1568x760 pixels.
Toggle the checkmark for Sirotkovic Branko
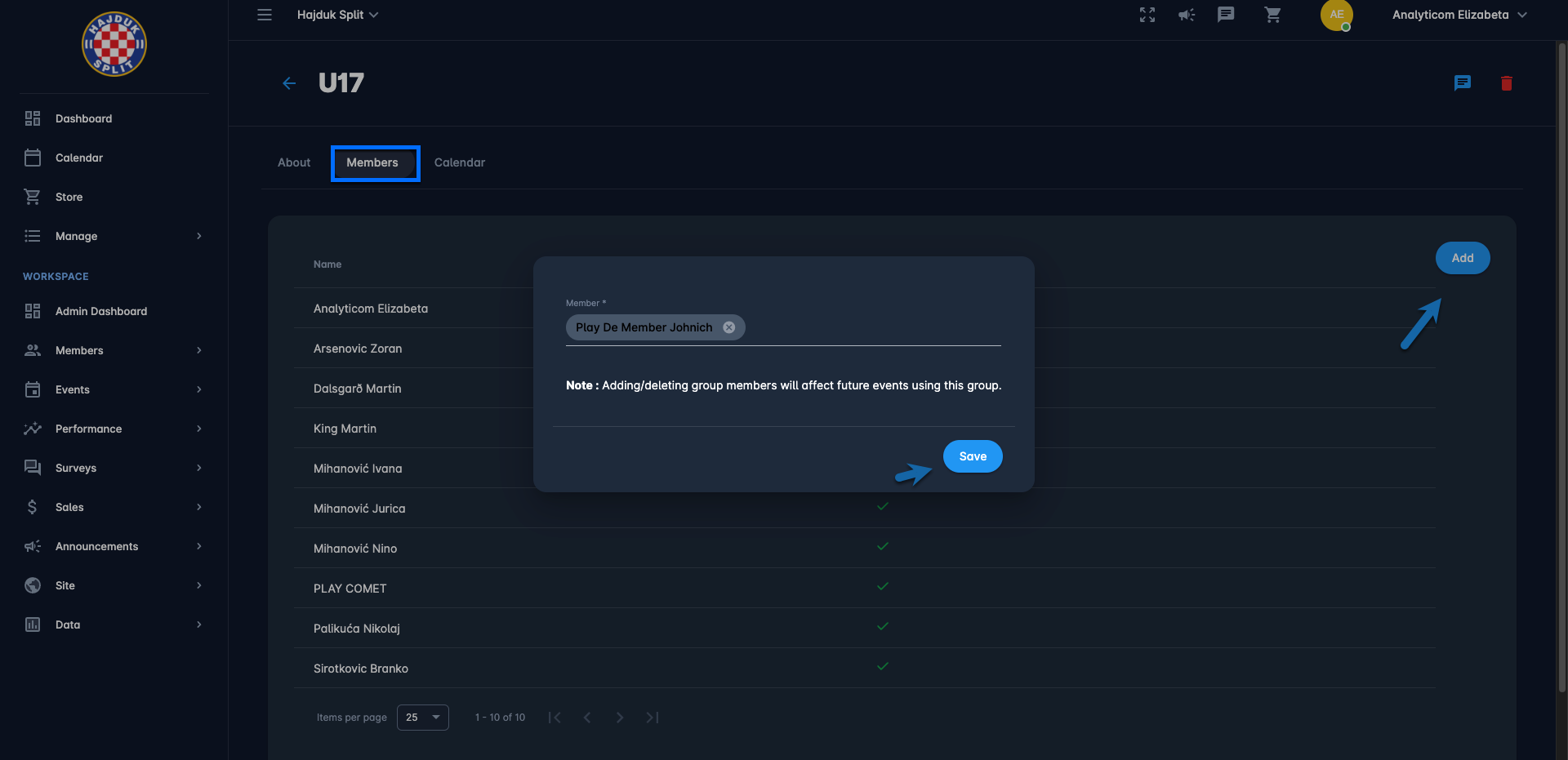click(882, 666)
